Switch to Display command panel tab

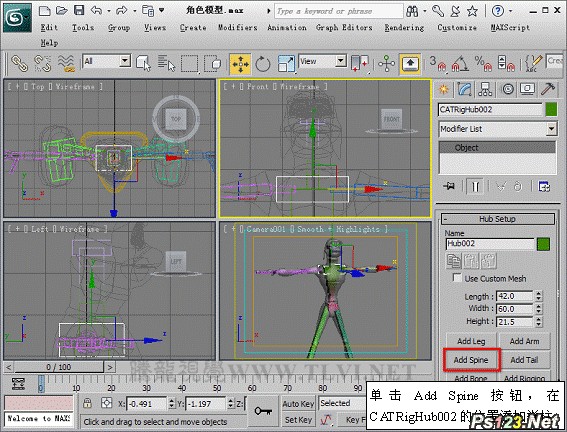[528, 89]
